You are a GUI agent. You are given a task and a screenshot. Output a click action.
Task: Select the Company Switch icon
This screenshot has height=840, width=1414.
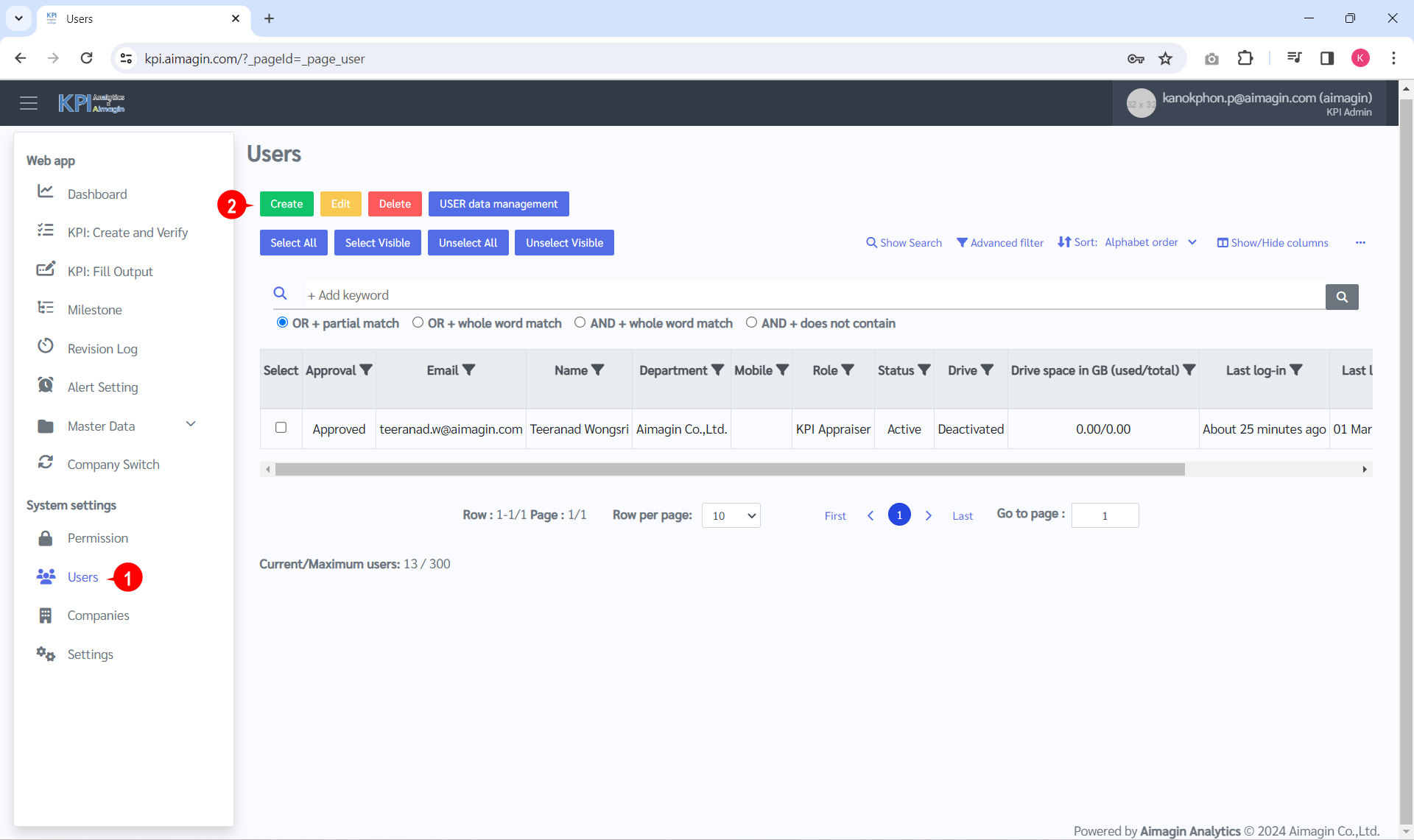(45, 462)
